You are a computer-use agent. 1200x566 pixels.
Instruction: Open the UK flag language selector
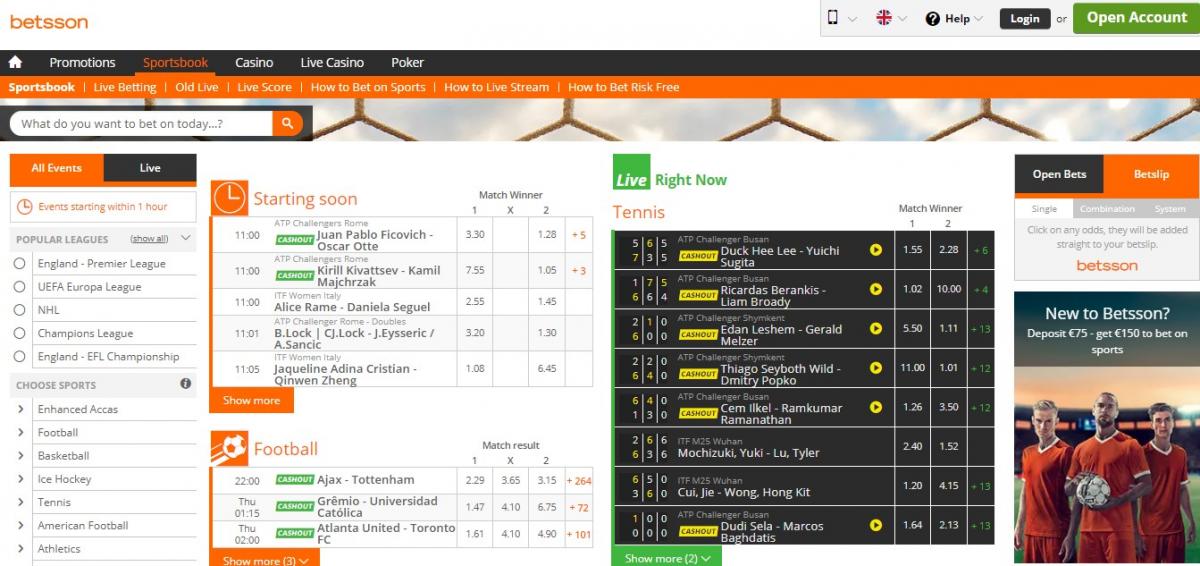[x=884, y=18]
